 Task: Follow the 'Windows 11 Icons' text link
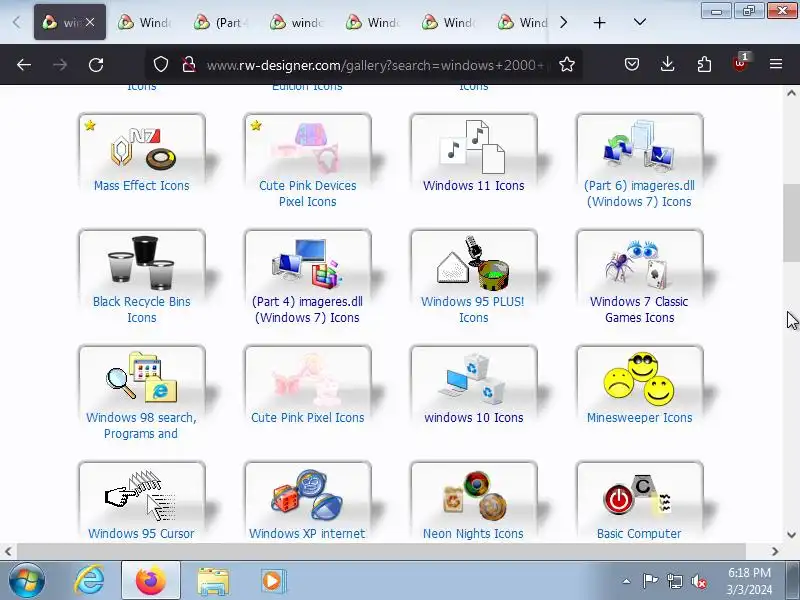point(473,185)
